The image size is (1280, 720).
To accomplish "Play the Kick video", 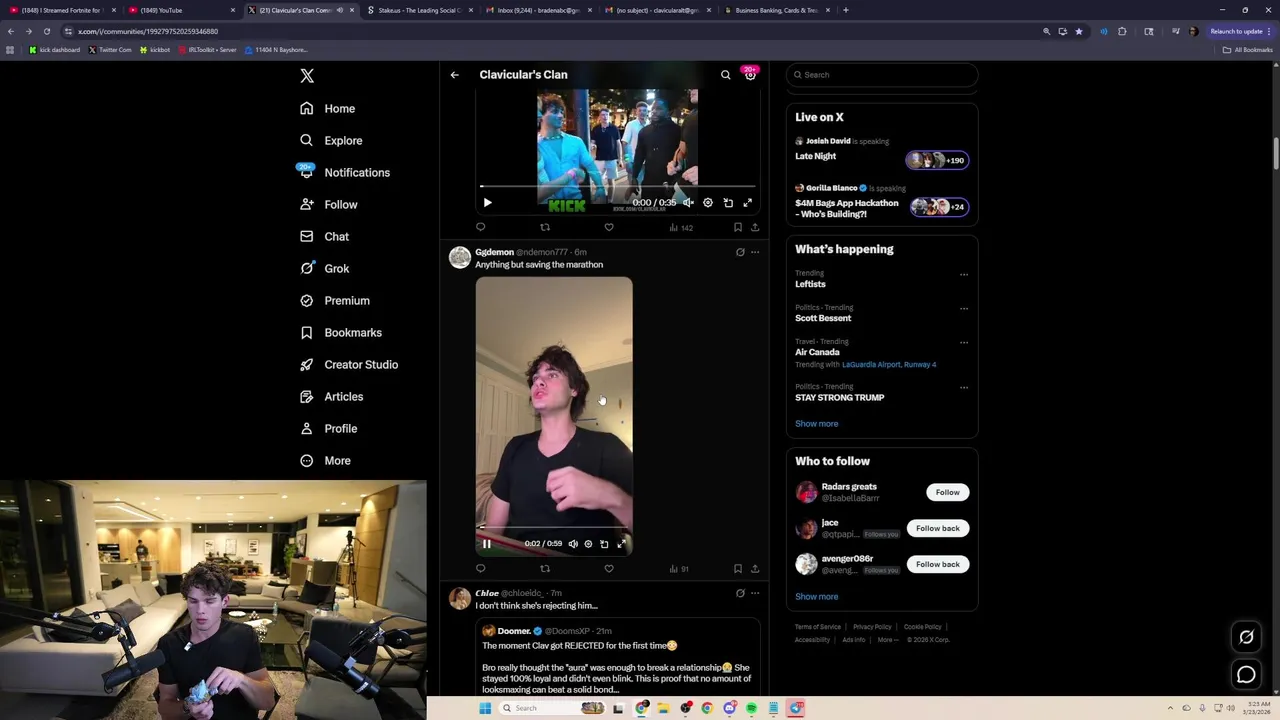I will click(x=487, y=203).
